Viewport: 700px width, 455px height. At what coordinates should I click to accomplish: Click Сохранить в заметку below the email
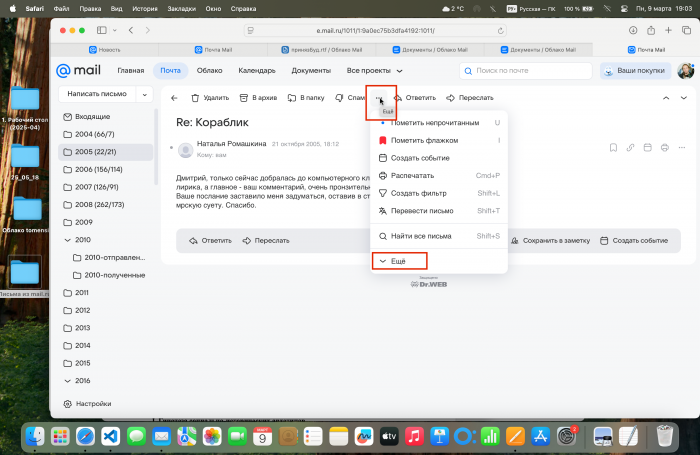click(550, 241)
